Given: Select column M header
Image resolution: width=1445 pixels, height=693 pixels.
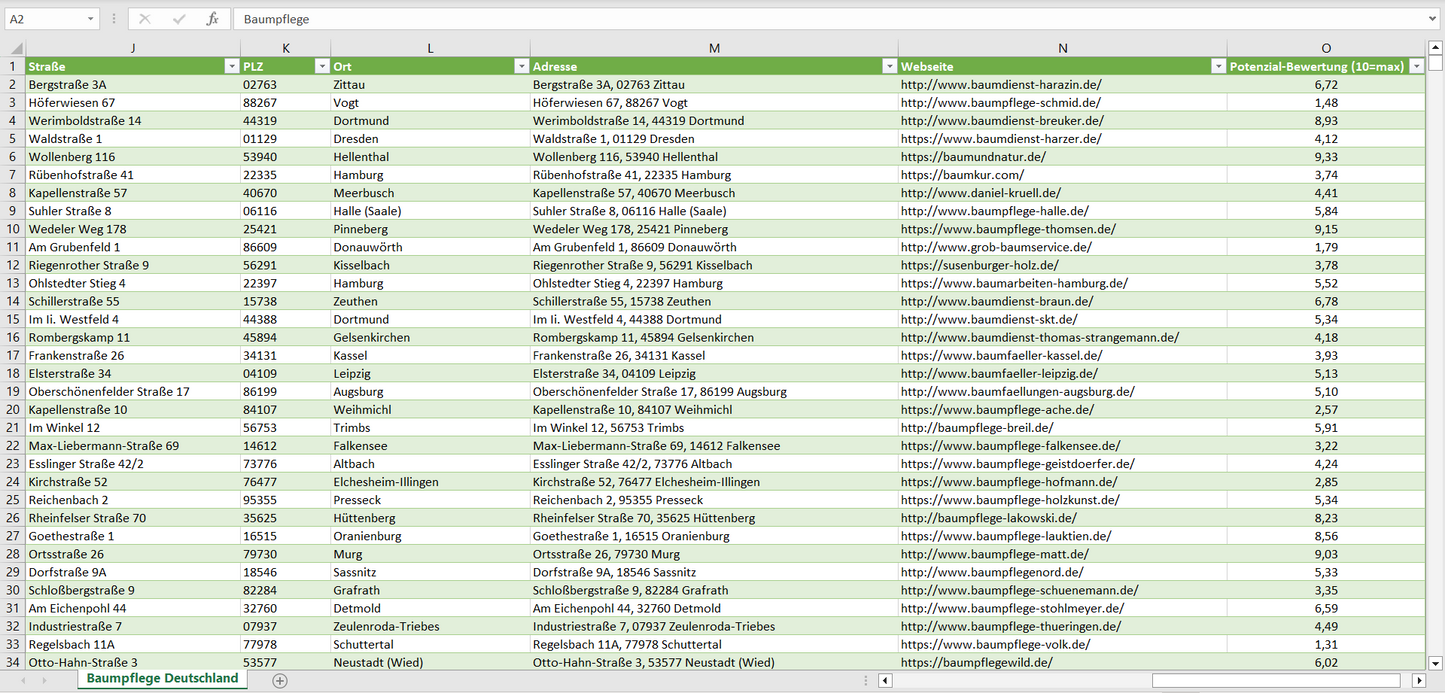Looking at the screenshot, I should [x=714, y=48].
